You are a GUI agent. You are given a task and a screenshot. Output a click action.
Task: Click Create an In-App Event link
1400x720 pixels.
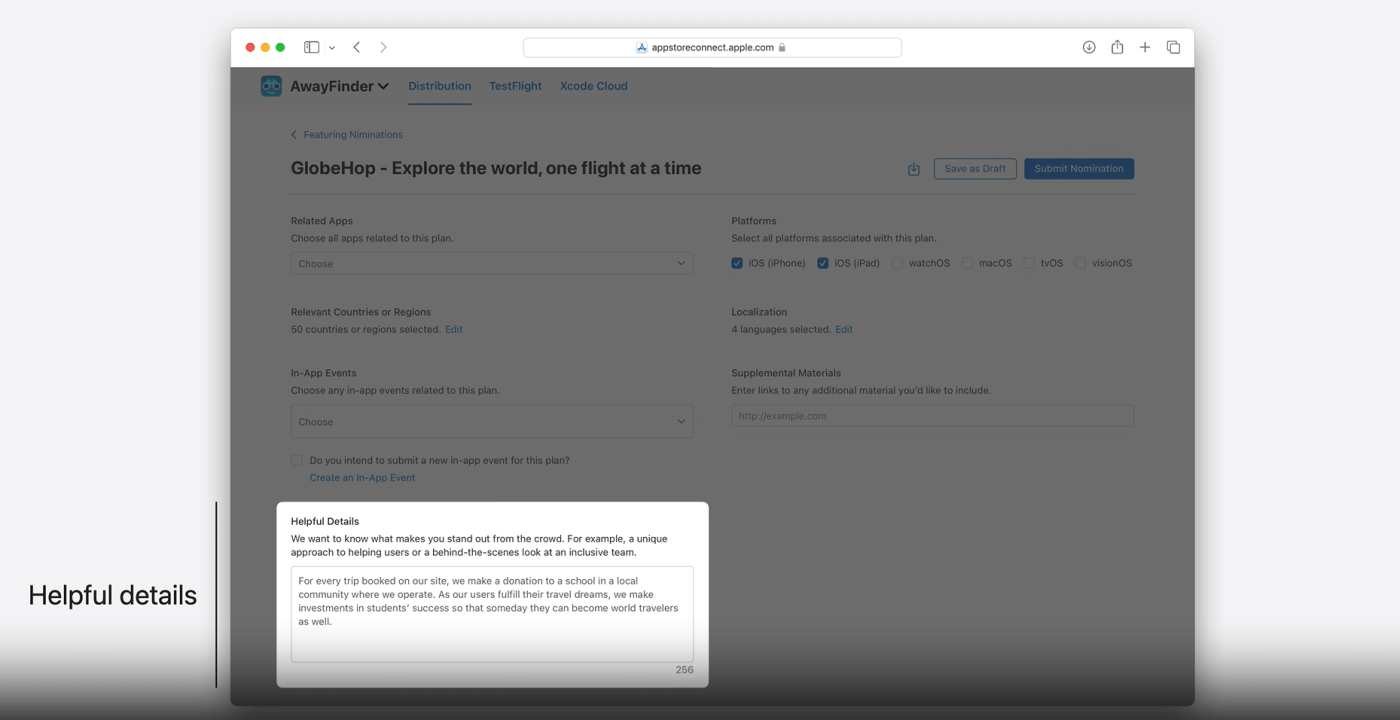tap(362, 478)
